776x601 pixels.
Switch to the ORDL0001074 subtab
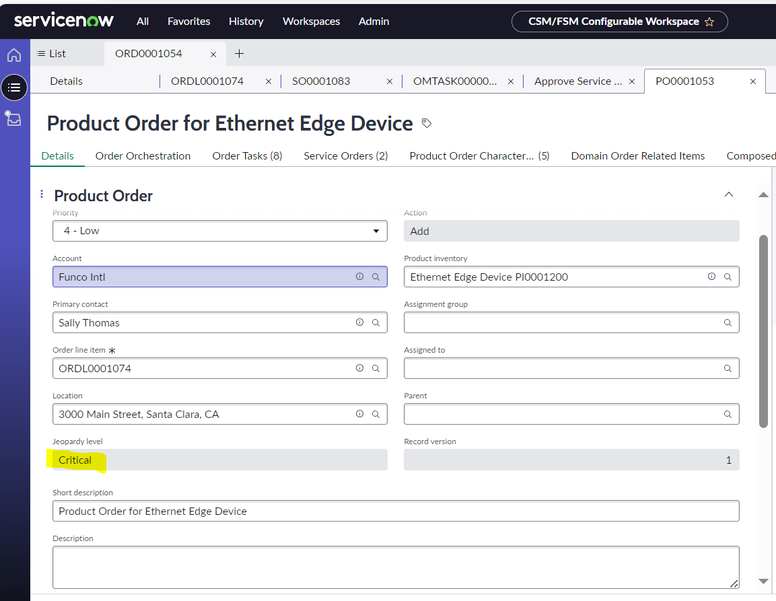click(x=207, y=81)
